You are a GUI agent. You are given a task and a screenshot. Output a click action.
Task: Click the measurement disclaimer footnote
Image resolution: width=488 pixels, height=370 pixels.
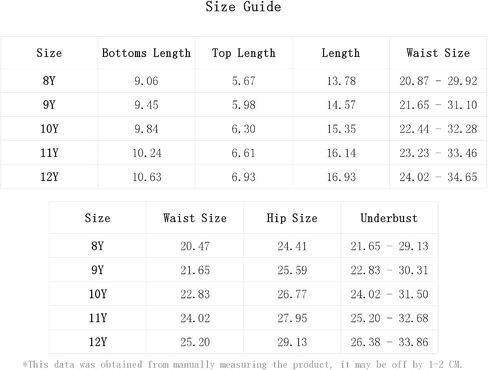pyautogui.click(x=242, y=364)
